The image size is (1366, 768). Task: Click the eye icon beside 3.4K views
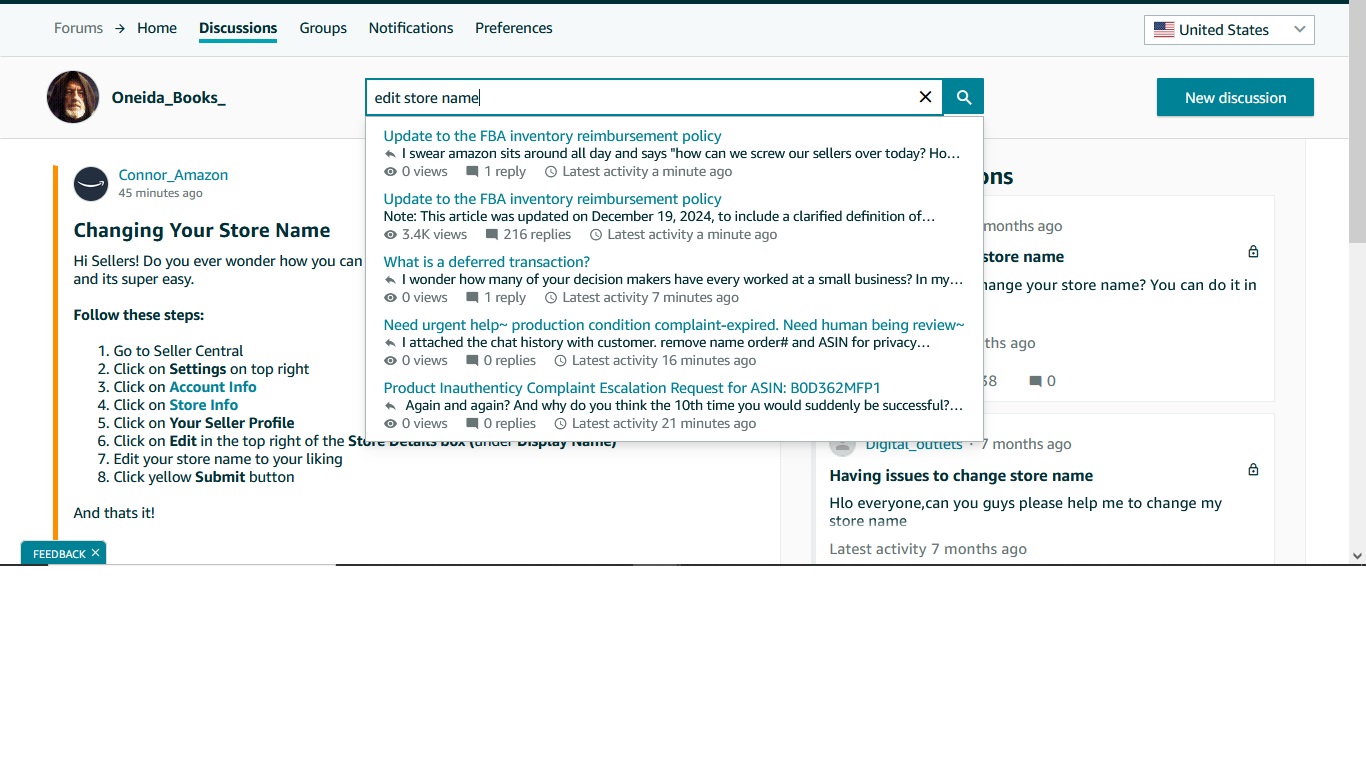pyautogui.click(x=391, y=235)
